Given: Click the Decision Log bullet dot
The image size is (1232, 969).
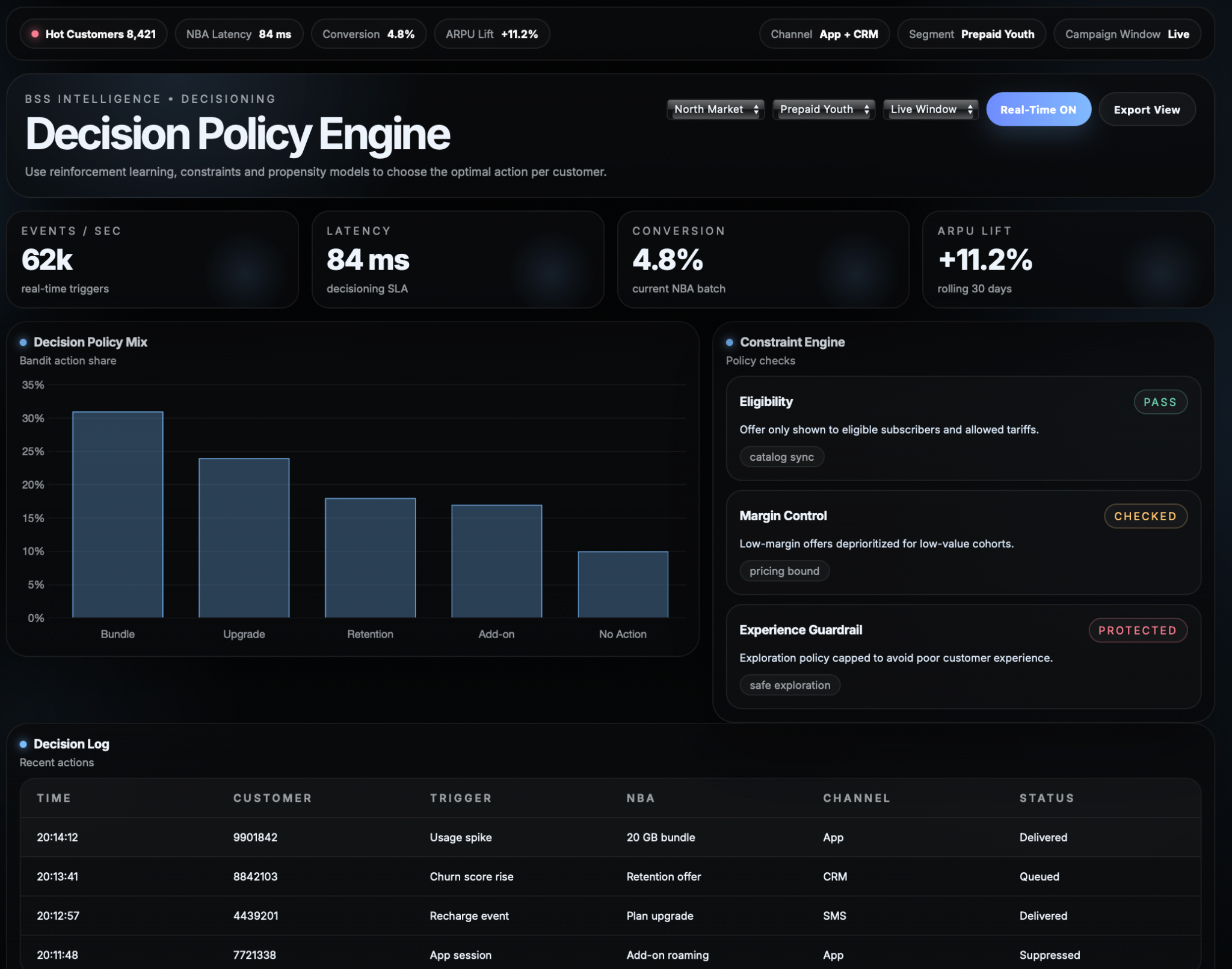Looking at the screenshot, I should click(x=23, y=744).
